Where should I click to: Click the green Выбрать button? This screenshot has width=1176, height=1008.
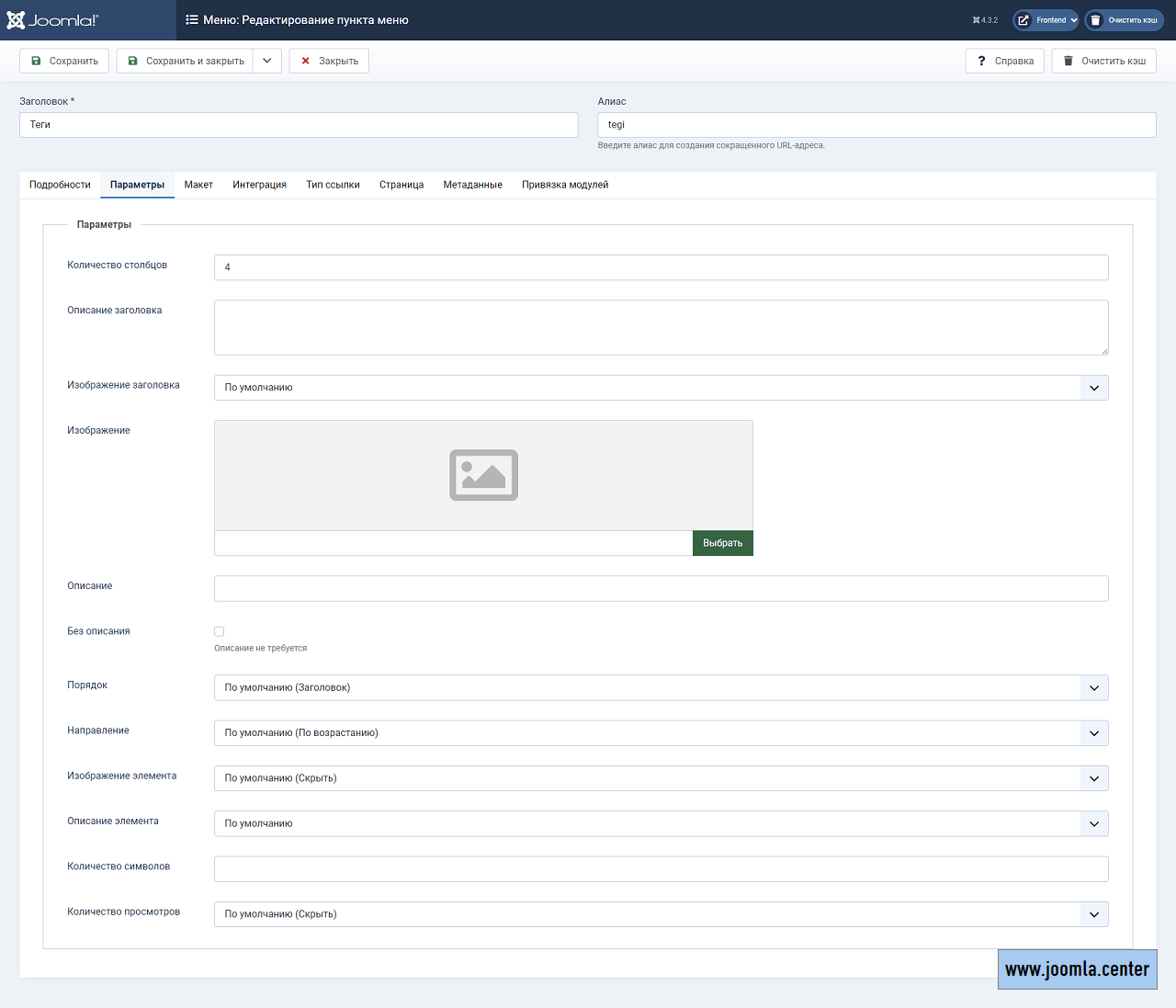[722, 543]
